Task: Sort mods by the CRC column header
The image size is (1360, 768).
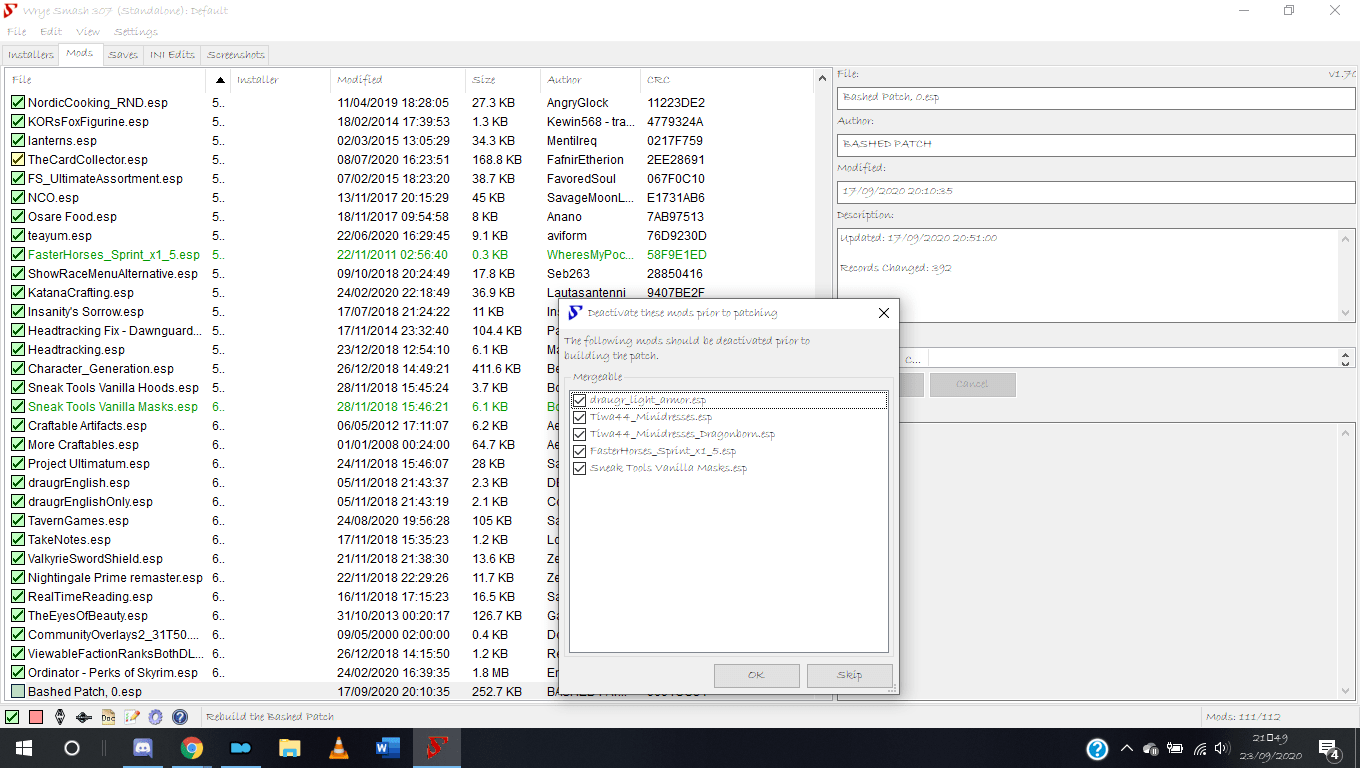Action: 727,79
